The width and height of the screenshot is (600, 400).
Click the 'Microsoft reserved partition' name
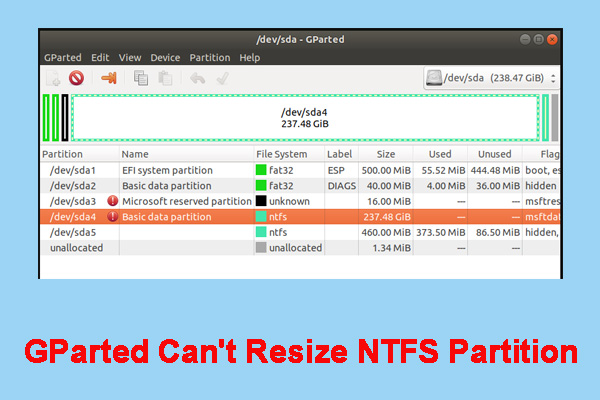[187, 201]
